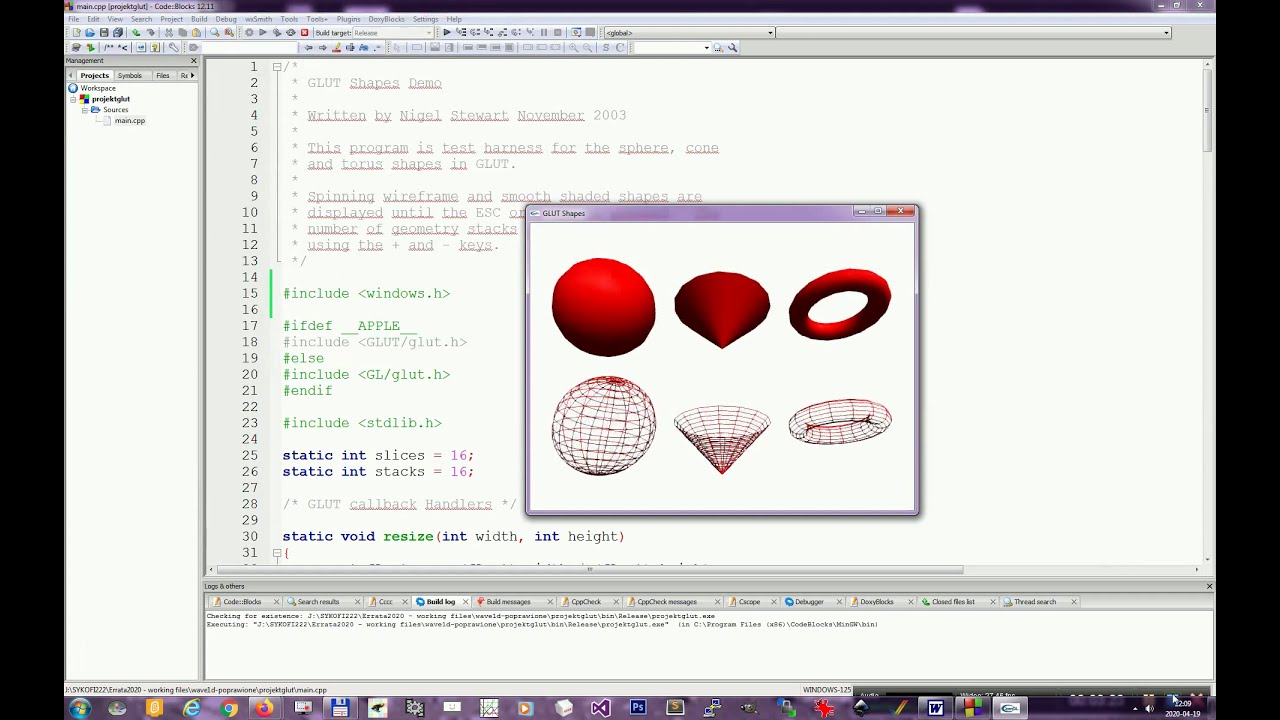Click the Open file toolbar icon
The width and height of the screenshot is (1280, 720).
pos(90,32)
